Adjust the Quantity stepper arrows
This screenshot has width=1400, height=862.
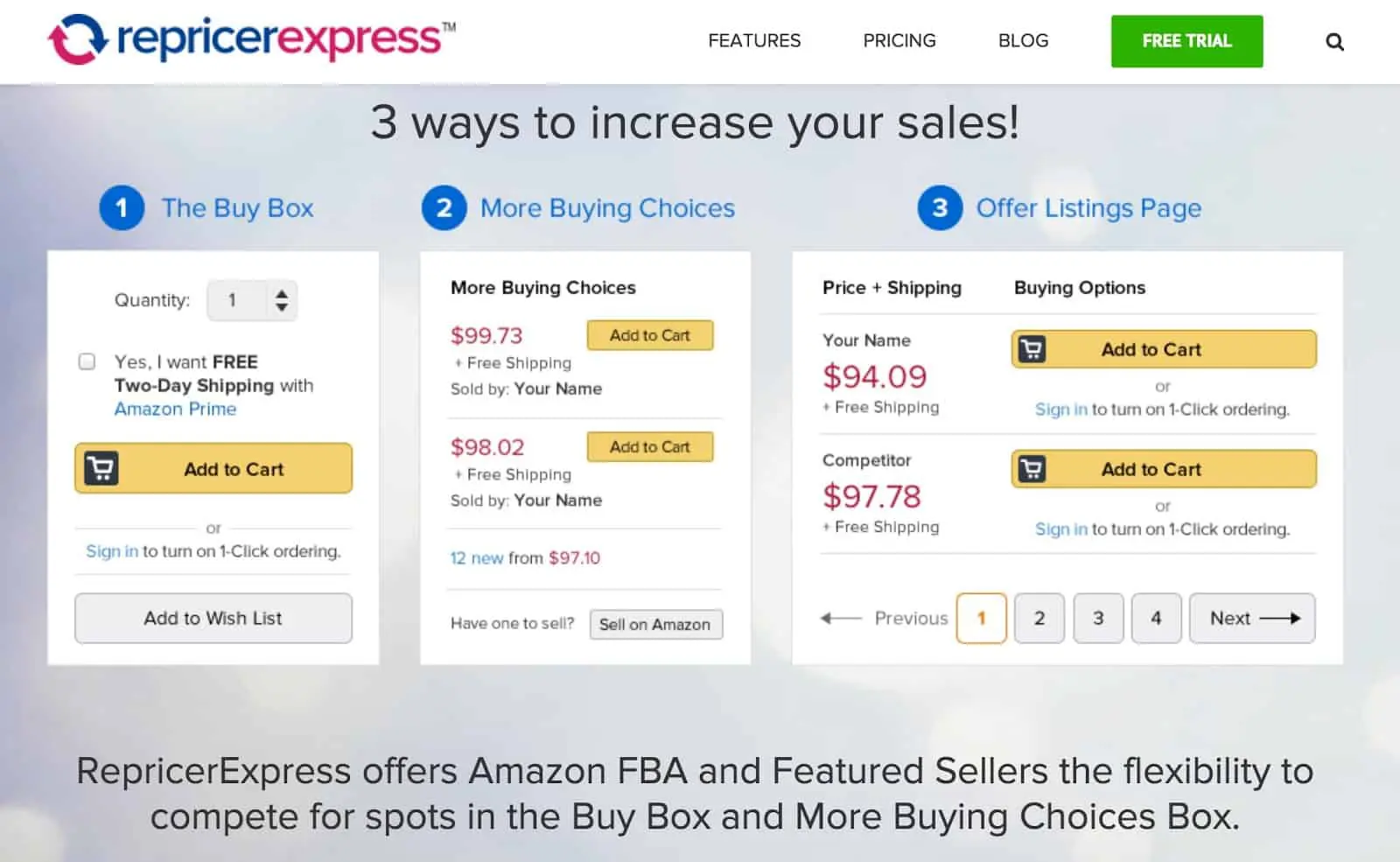[x=282, y=300]
